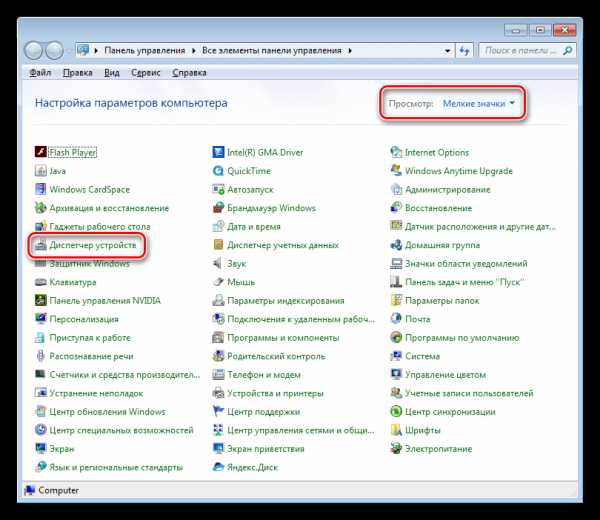Open Диспетчер учетных данных link
Viewport: 600px width, 520px height.
(283, 245)
